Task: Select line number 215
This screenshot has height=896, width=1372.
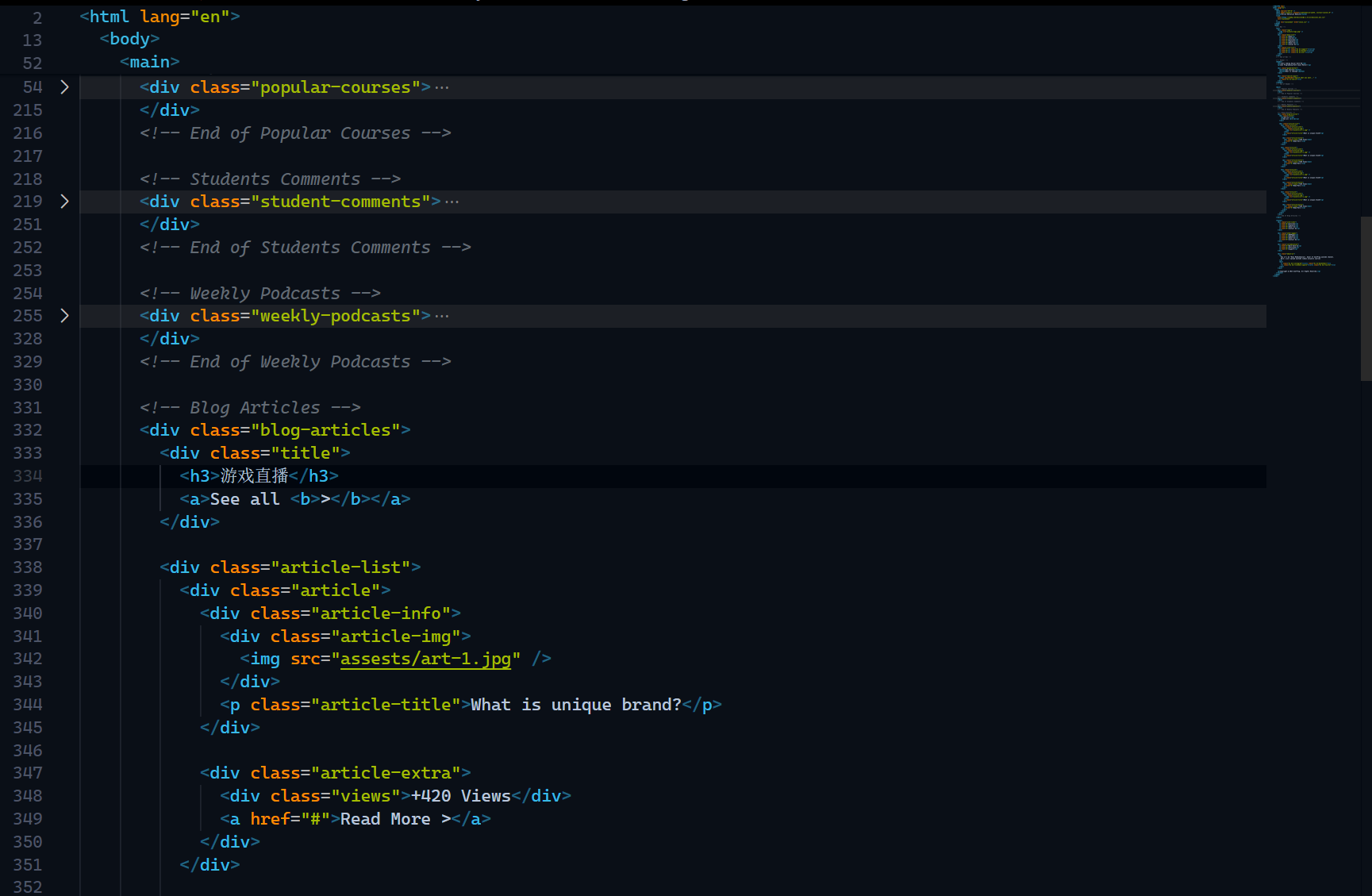Action: coord(28,110)
